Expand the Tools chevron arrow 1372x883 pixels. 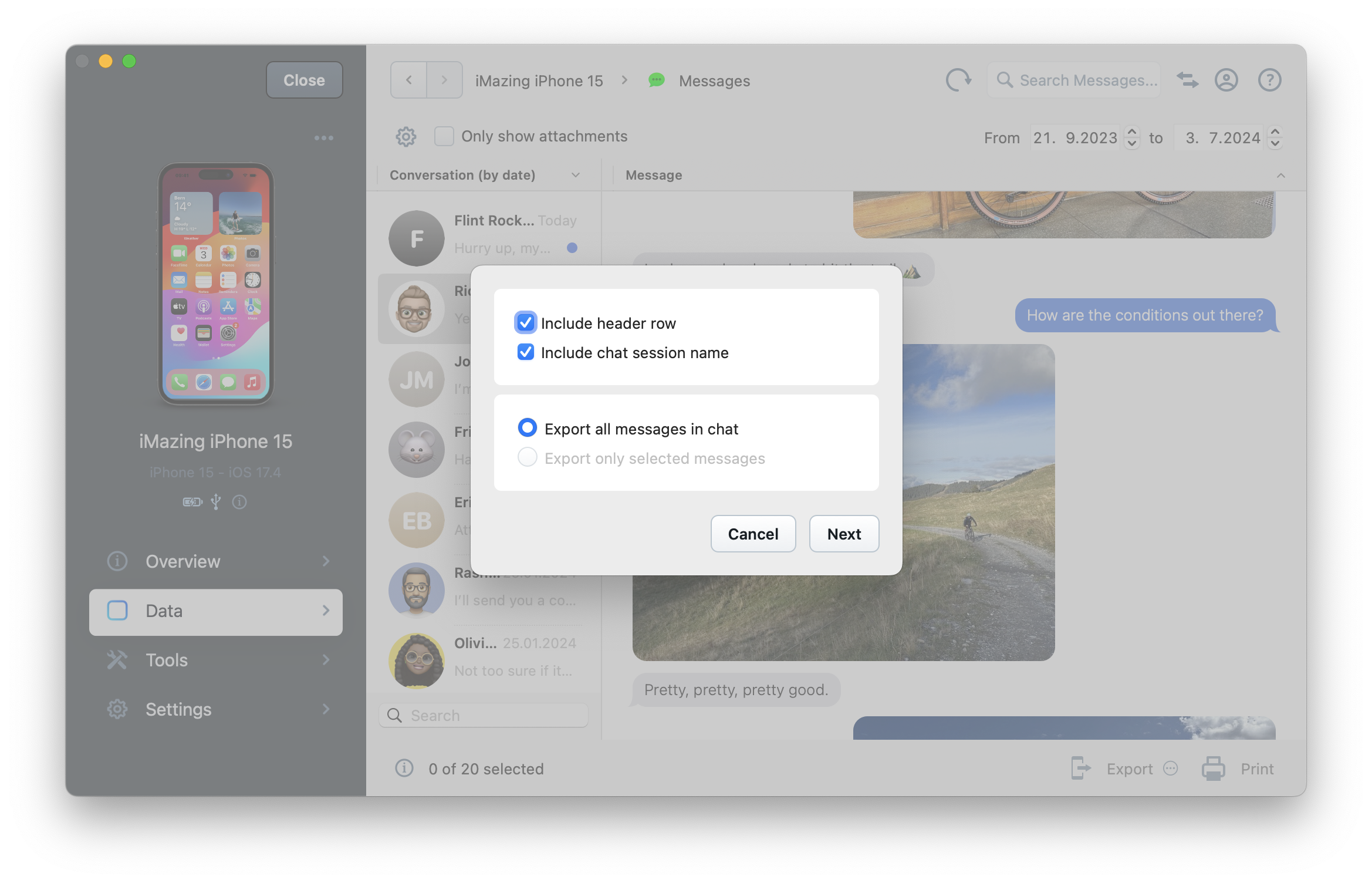point(326,660)
